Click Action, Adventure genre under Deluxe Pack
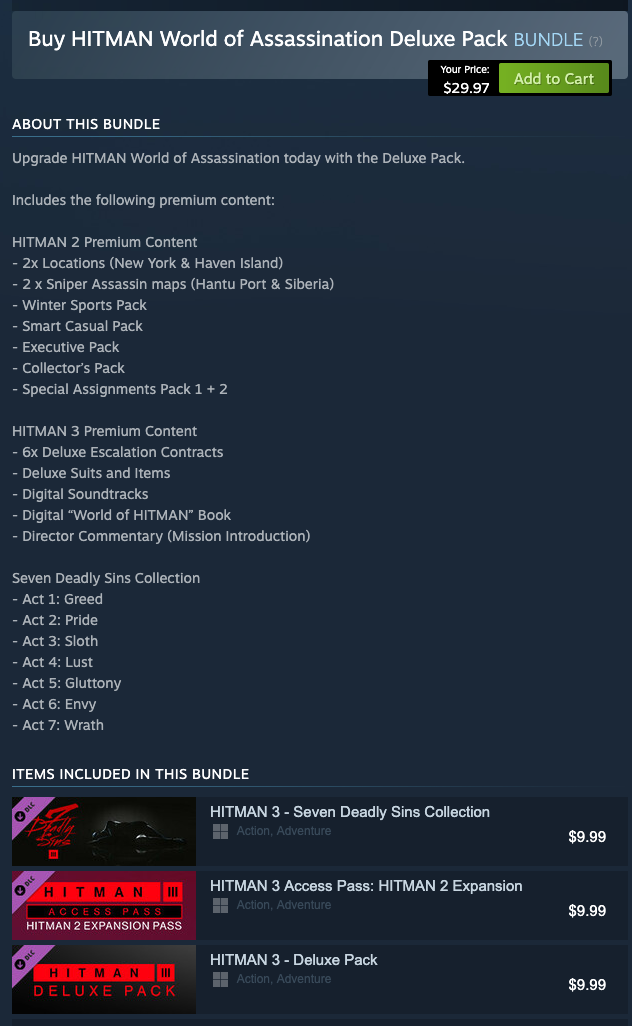Screen dimensions: 632x1026 coord(284,979)
